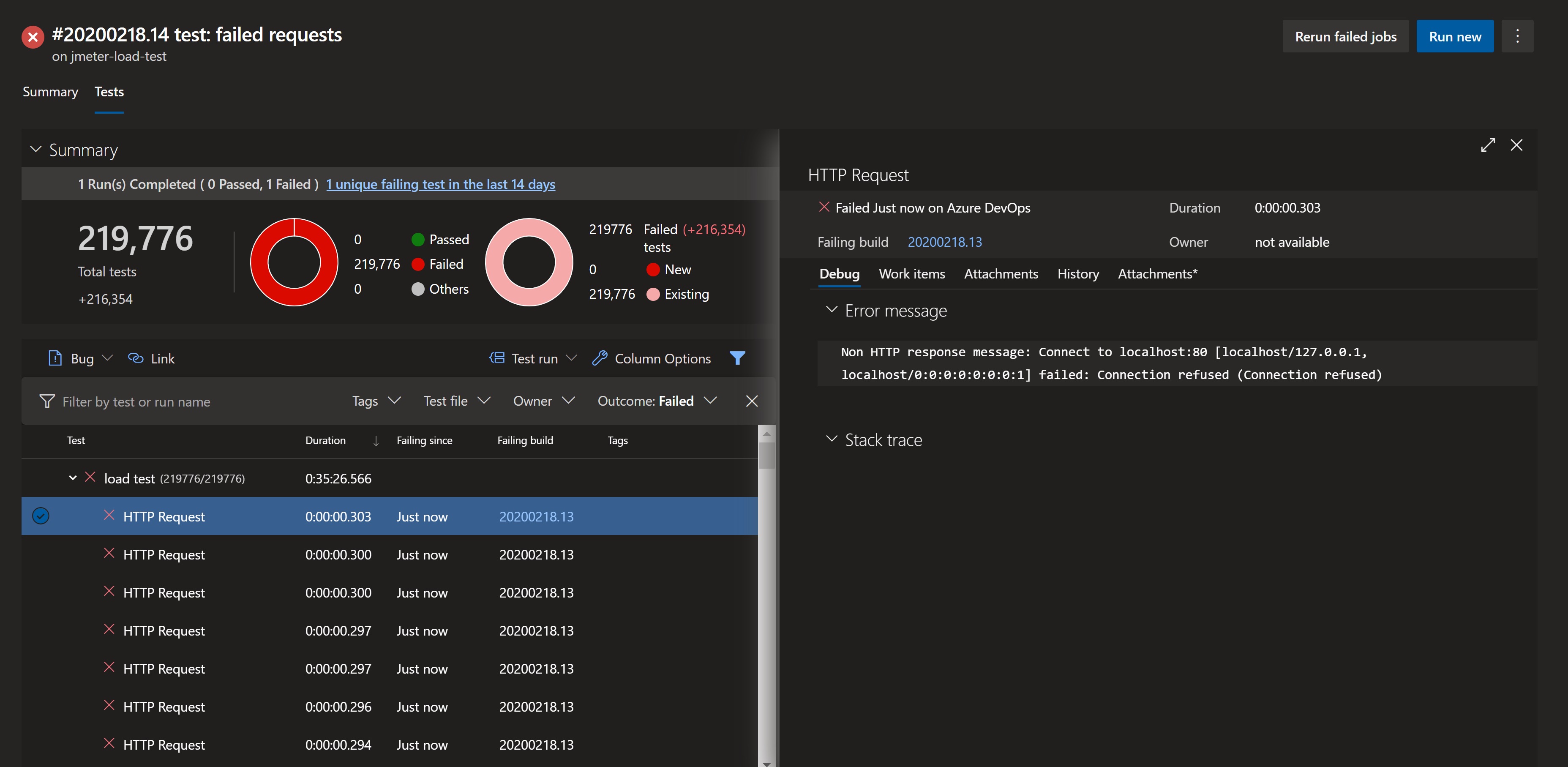Switch to the Work Items tab
1568x767 pixels.
pos(912,272)
